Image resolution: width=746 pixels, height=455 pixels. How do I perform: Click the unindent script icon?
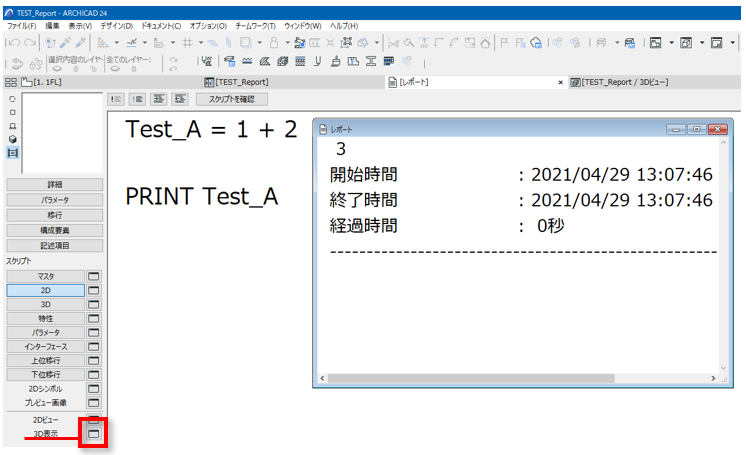pyautogui.click(x=180, y=99)
